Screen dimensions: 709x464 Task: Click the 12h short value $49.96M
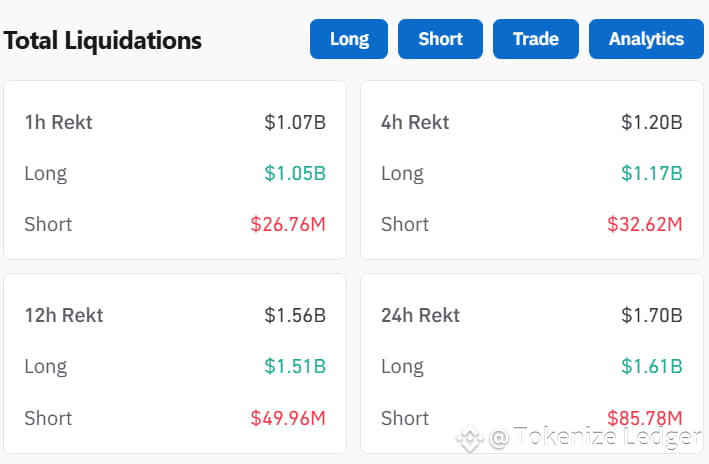coord(288,418)
